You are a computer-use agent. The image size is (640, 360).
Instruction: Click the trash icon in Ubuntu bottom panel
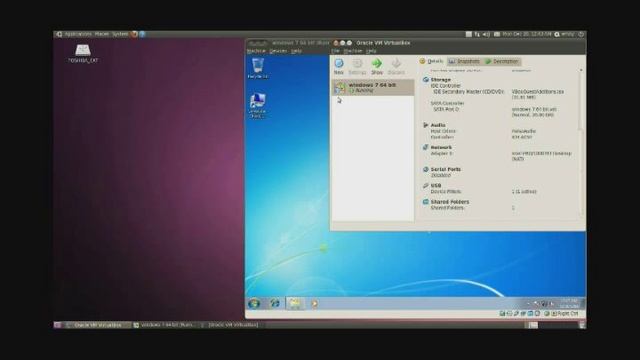(x=582, y=325)
